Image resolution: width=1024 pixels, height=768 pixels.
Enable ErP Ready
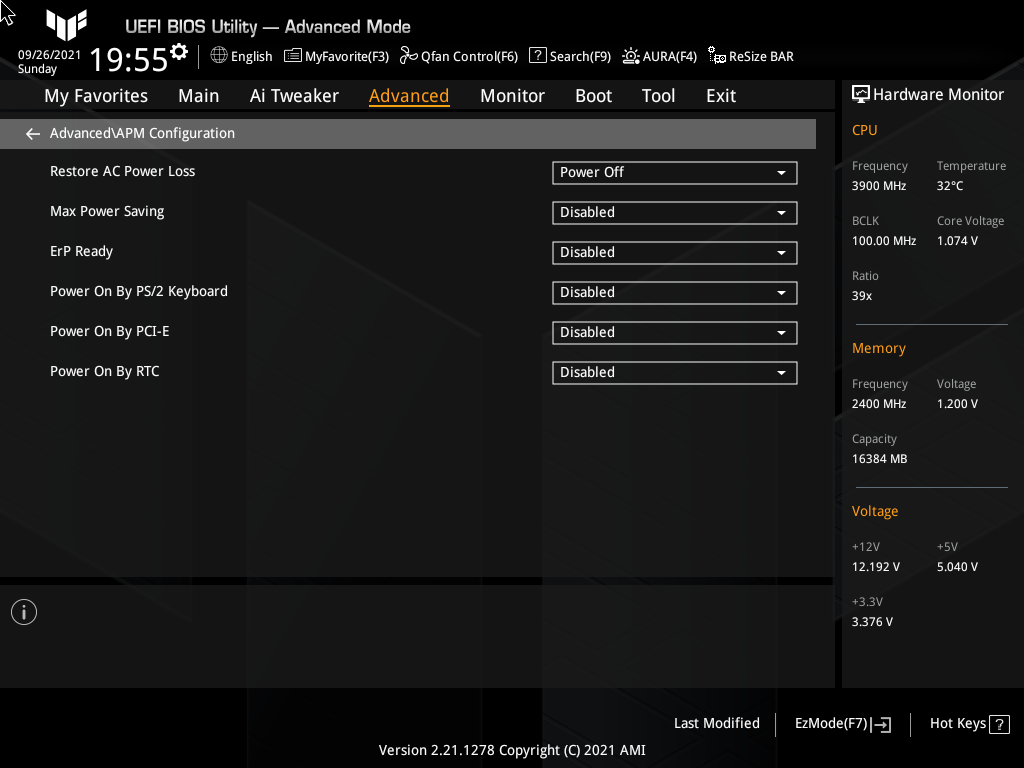pyautogui.click(x=674, y=252)
